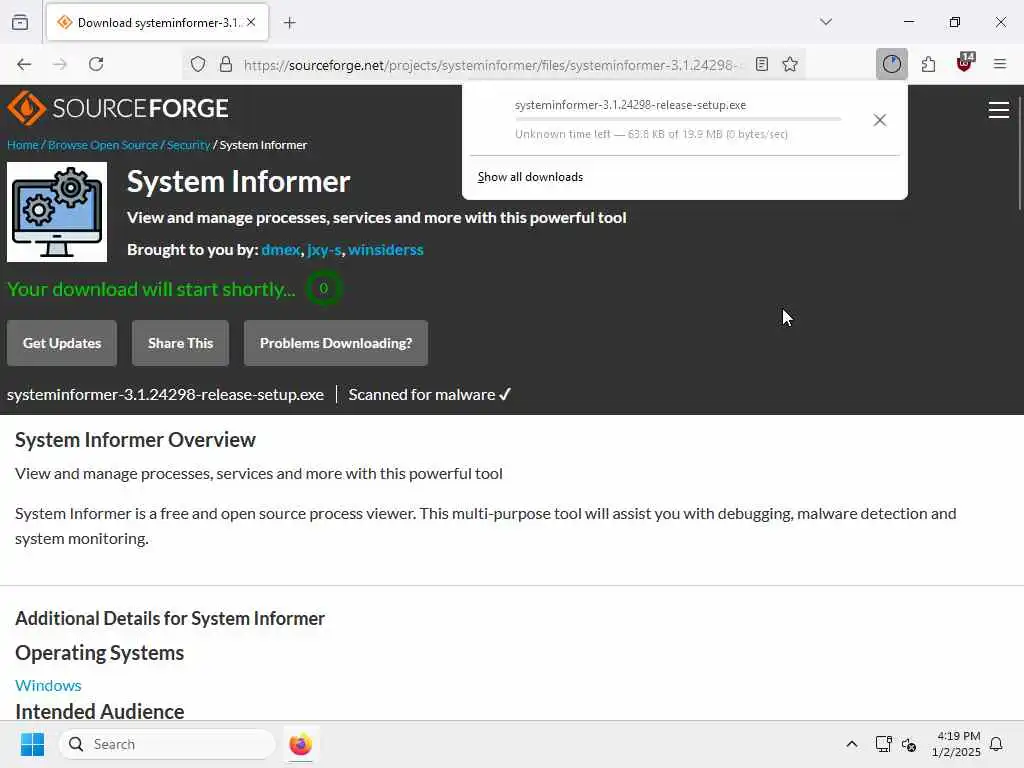
Task: Click the SourceForge logo
Action: point(118,108)
